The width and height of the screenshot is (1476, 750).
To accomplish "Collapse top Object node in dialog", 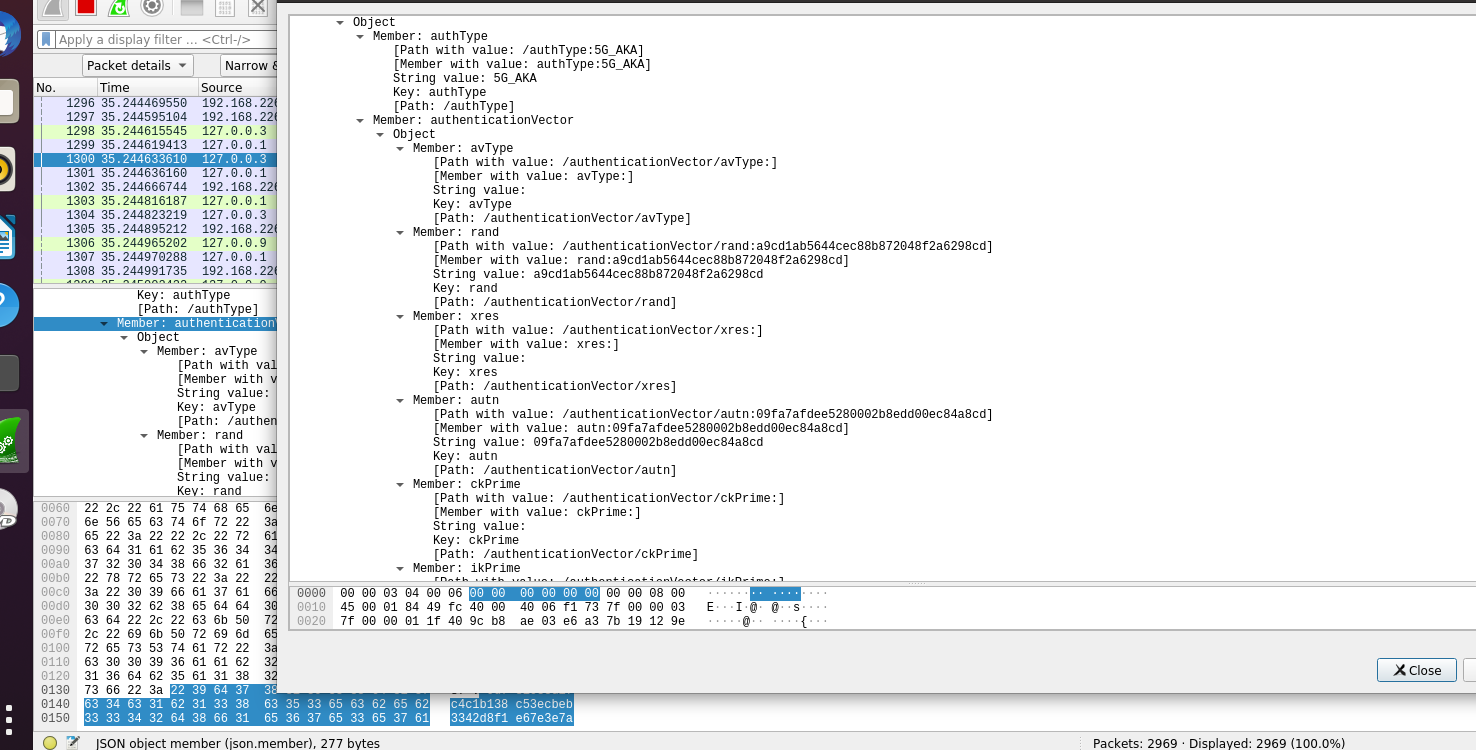I will click(341, 22).
